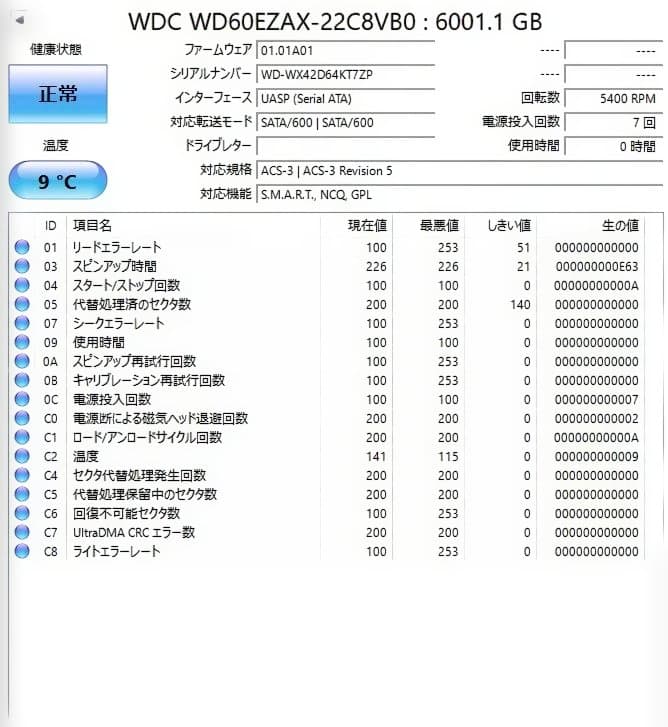Click the status circle beside スピンアップ時間
This screenshot has height=727, width=668.
(x=22, y=266)
